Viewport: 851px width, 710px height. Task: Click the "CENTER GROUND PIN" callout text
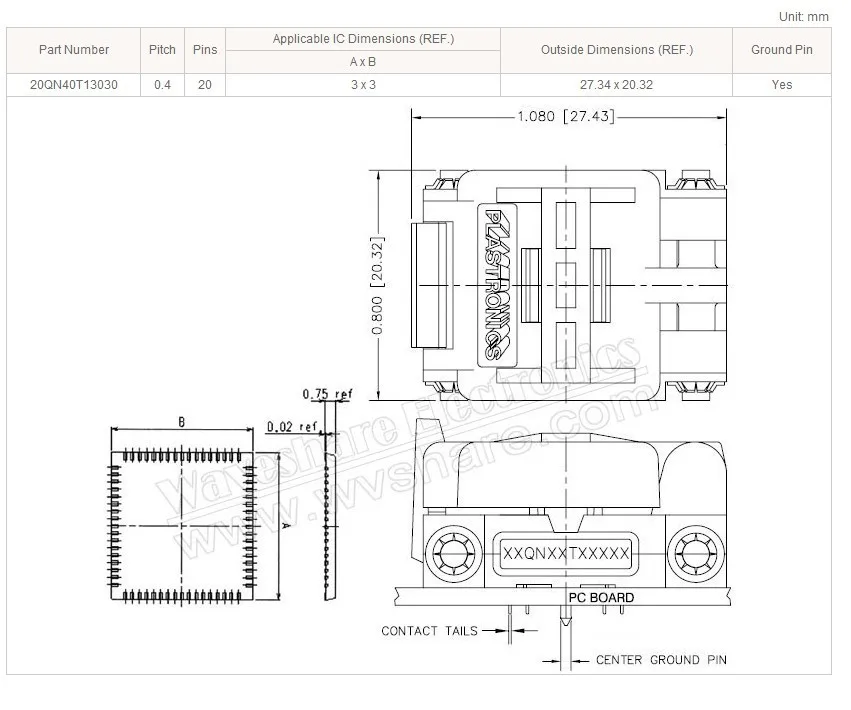point(661,660)
